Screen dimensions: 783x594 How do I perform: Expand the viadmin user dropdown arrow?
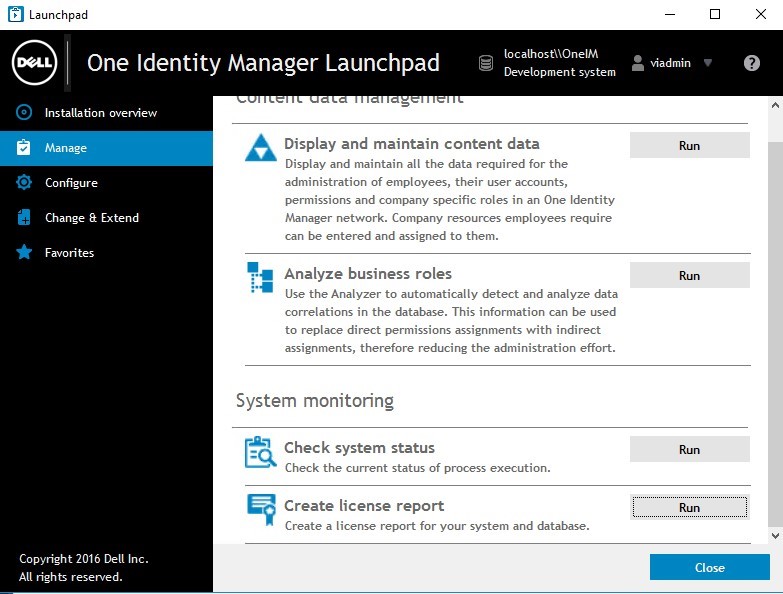(x=708, y=63)
